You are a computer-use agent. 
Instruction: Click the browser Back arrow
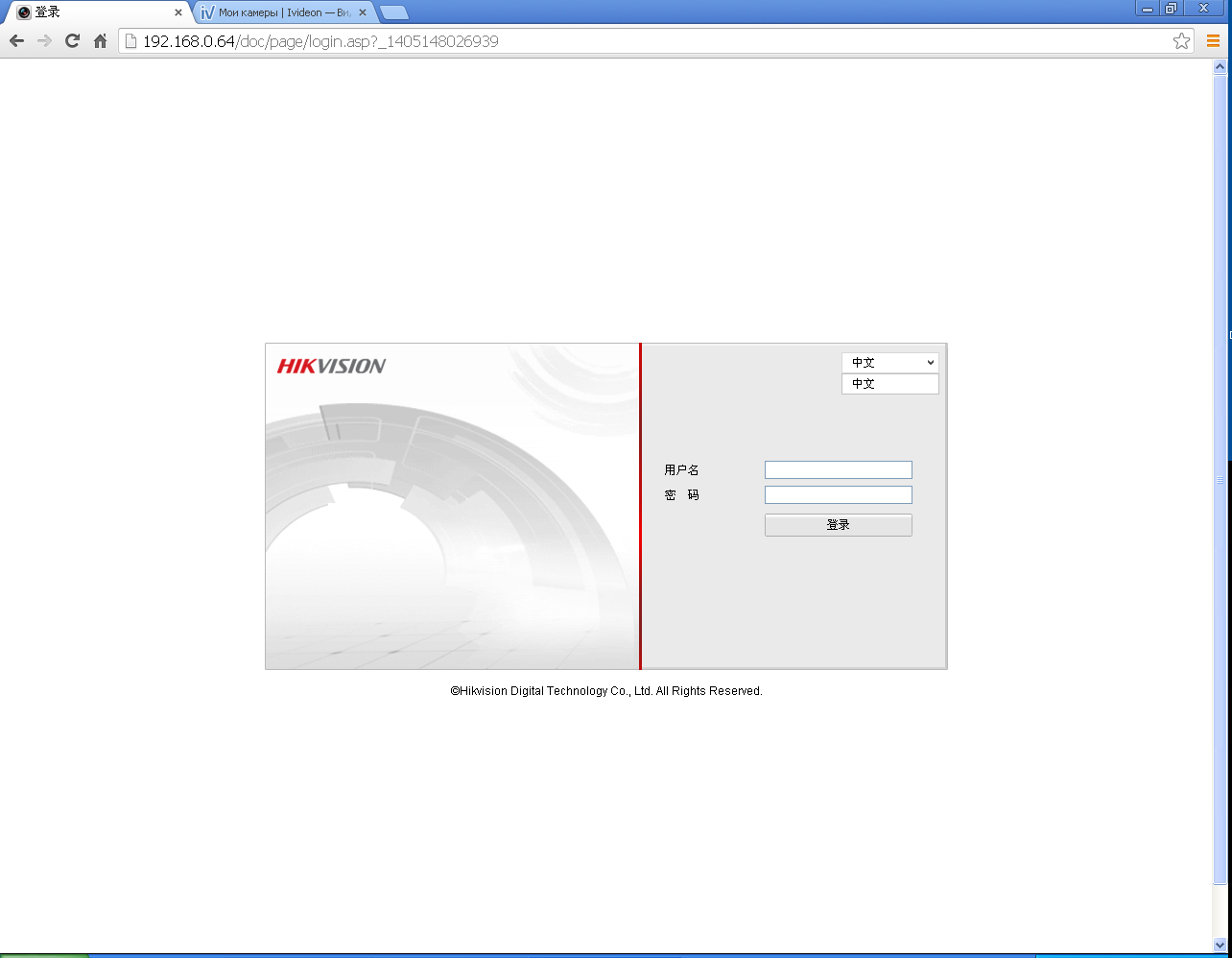[16, 41]
